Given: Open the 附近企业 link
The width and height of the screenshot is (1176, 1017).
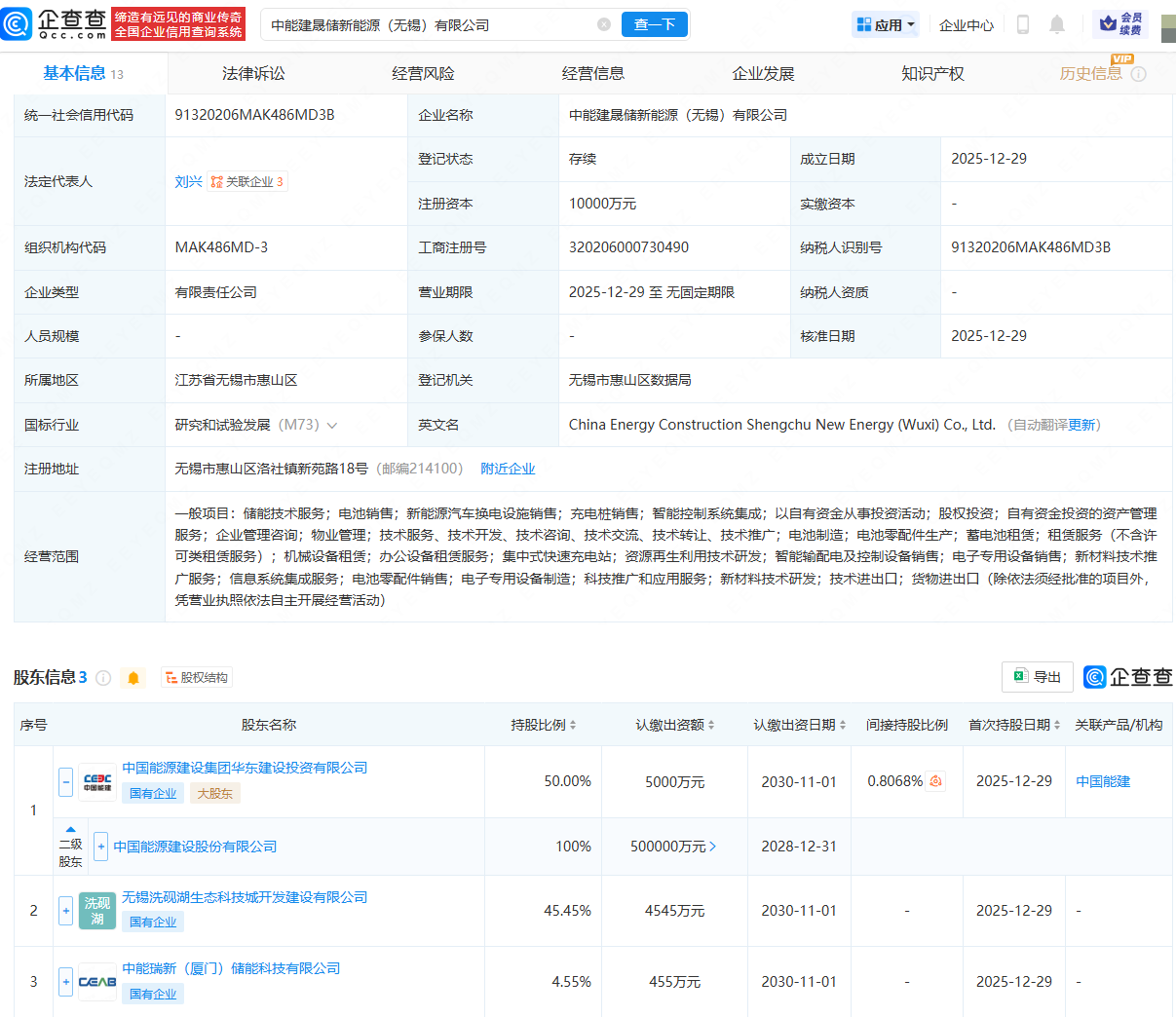Looking at the screenshot, I should (508, 468).
